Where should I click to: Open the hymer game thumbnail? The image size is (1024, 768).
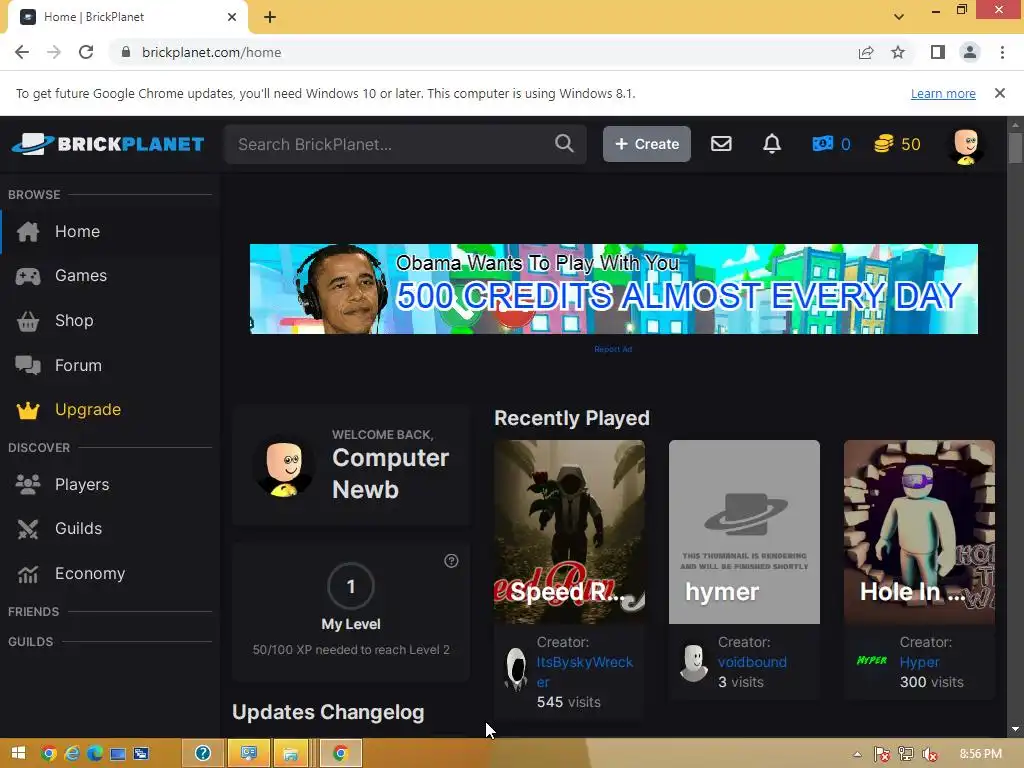[744, 532]
